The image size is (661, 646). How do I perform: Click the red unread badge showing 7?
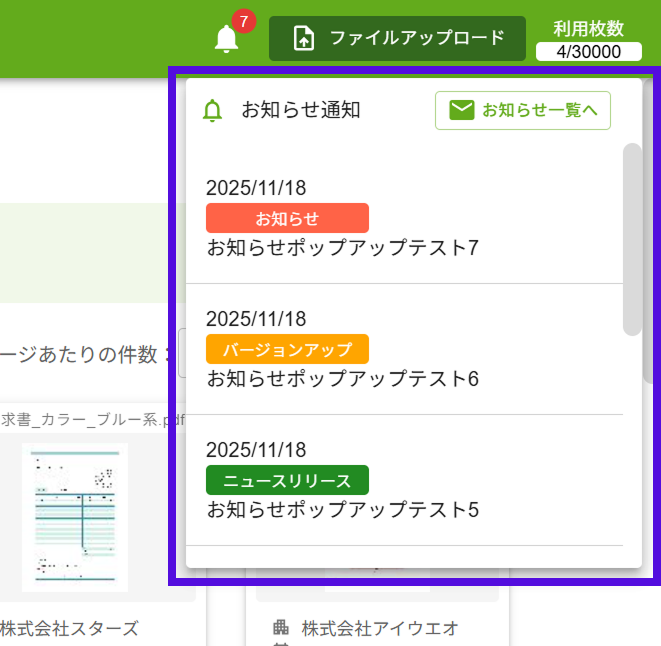pyautogui.click(x=243, y=21)
